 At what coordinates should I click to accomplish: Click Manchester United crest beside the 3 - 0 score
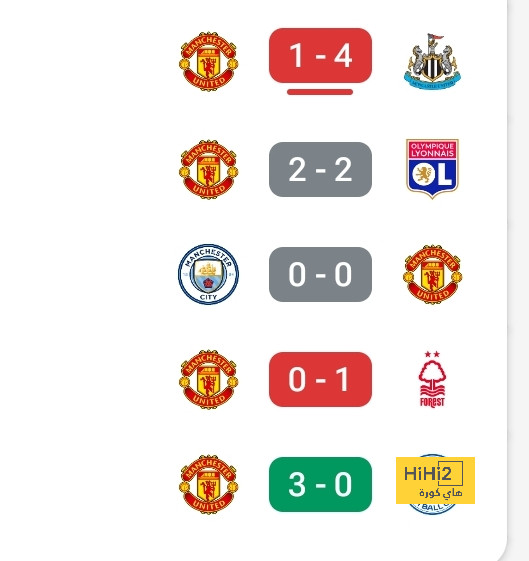click(209, 484)
